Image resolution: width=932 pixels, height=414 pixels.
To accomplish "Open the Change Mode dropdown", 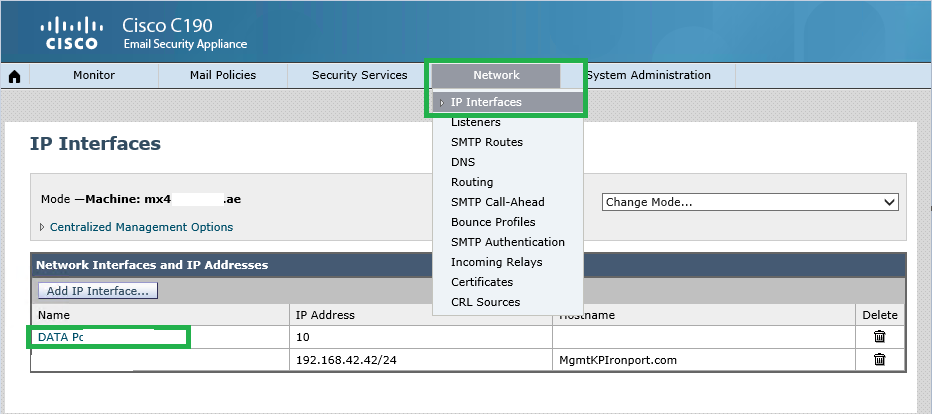I will tap(750, 202).
